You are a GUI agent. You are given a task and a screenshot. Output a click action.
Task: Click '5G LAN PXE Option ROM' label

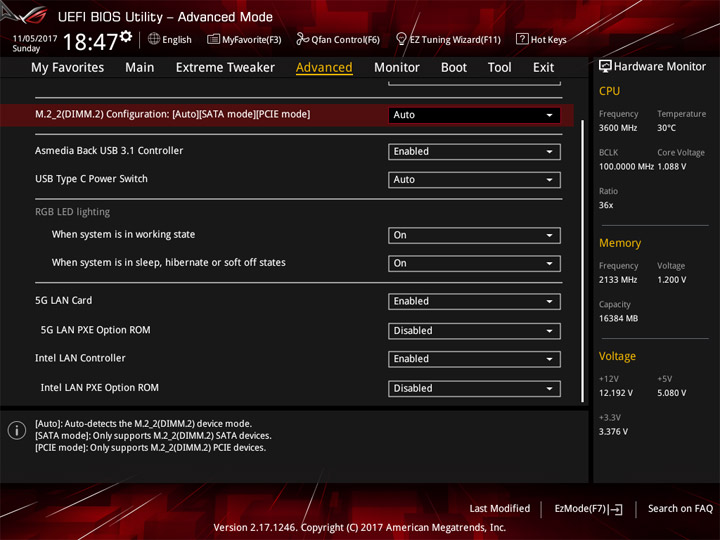(96, 330)
